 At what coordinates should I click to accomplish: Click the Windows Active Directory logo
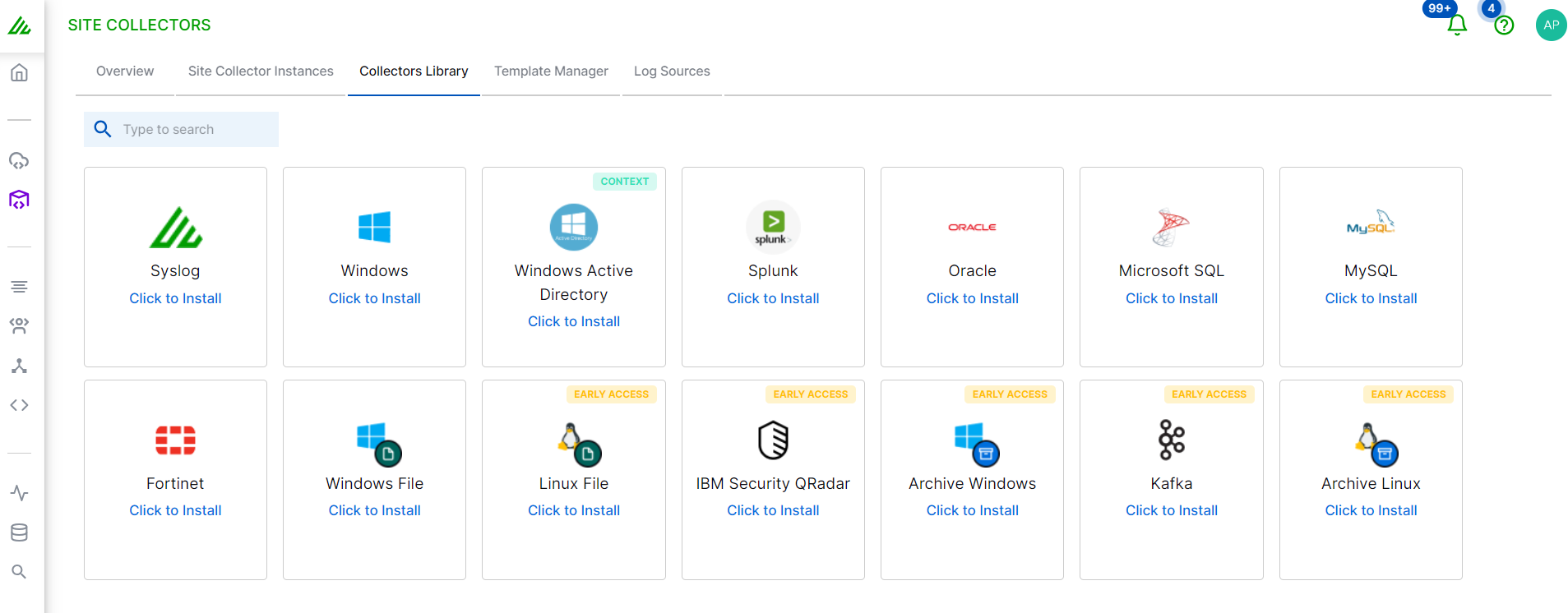coord(573,227)
